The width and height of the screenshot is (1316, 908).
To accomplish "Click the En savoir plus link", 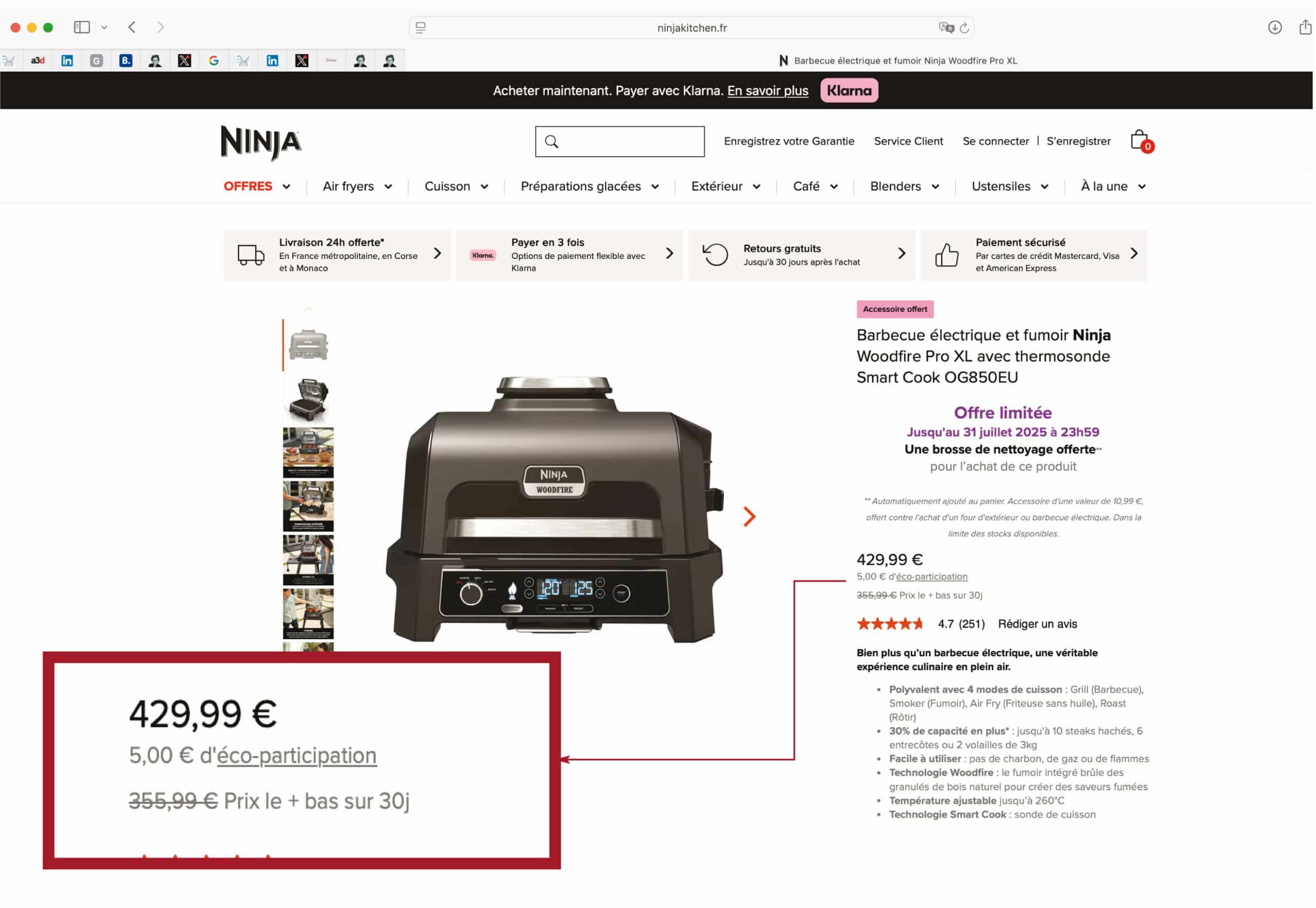I will click(x=767, y=91).
